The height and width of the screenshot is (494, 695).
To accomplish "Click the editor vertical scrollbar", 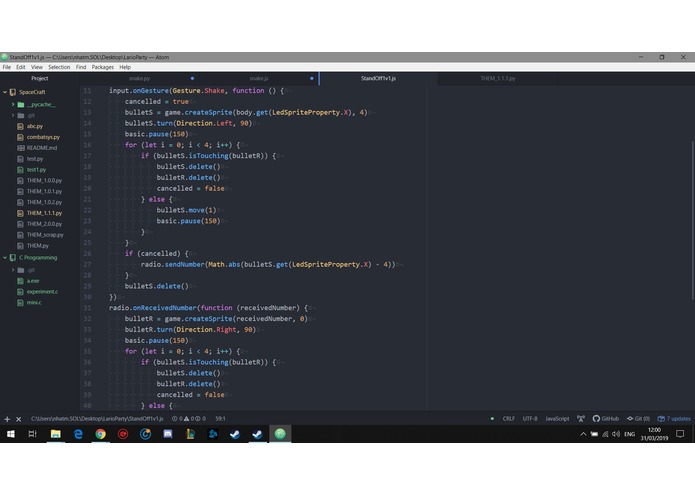I will (x=692, y=220).
